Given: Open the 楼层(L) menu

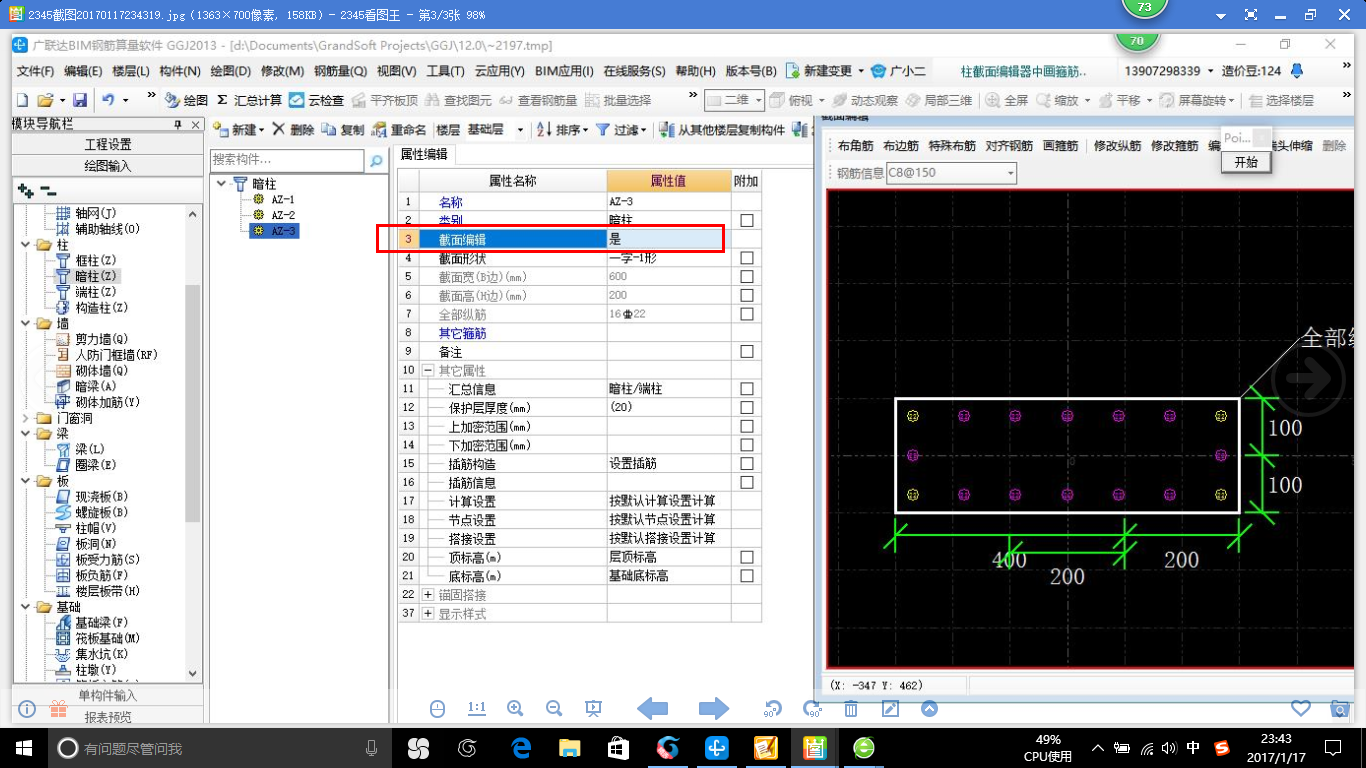Looking at the screenshot, I should [x=130, y=71].
